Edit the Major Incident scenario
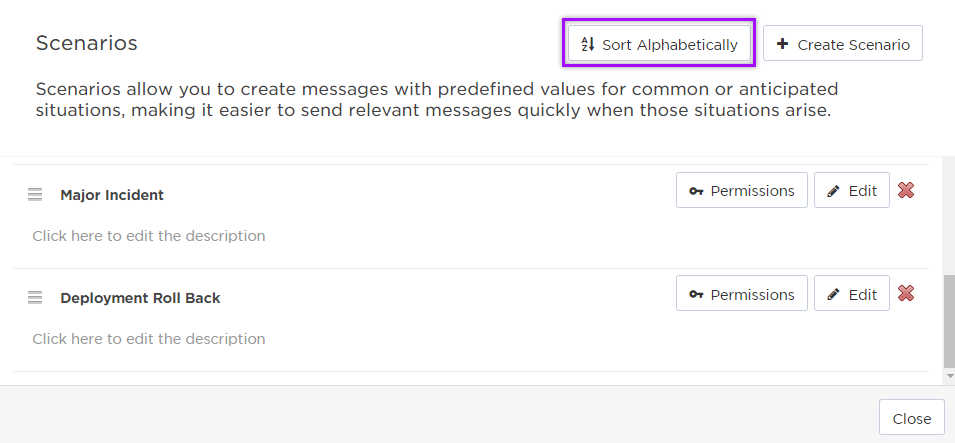 pyautogui.click(x=851, y=190)
